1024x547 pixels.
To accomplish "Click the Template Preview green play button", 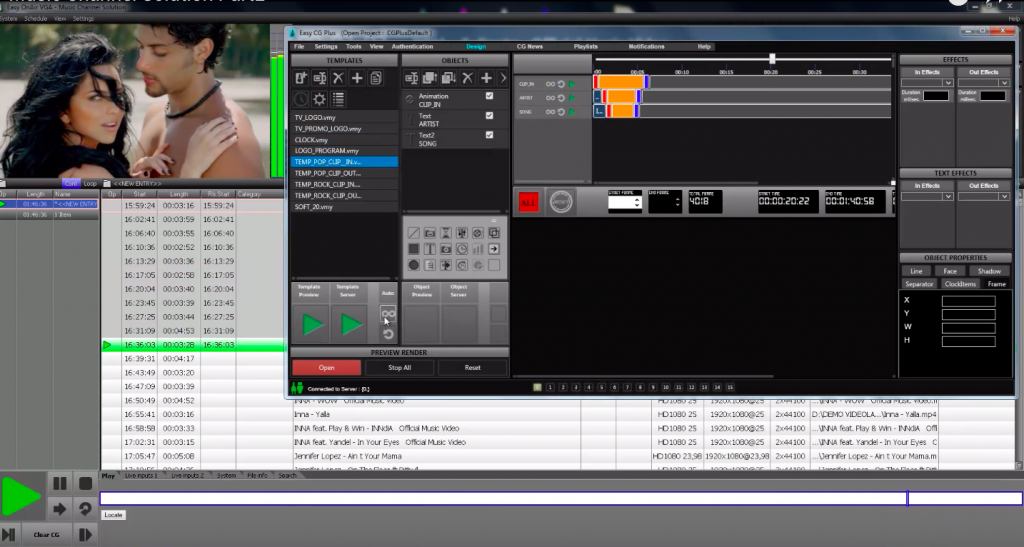I will [313, 324].
